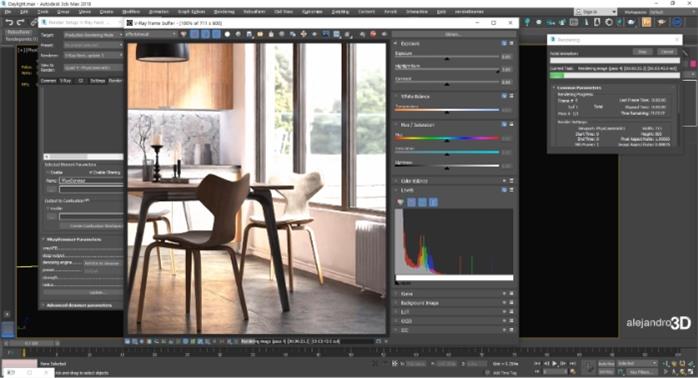Click the save image disk icon in frame buffer
Viewport: 698px width, 378px height.
click(249, 34)
